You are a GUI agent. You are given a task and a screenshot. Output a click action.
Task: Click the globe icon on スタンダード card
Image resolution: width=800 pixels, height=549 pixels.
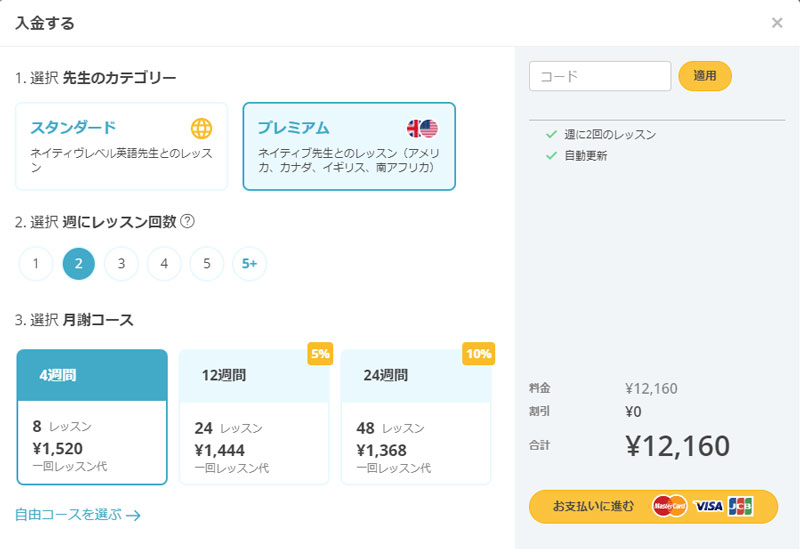tap(202, 129)
